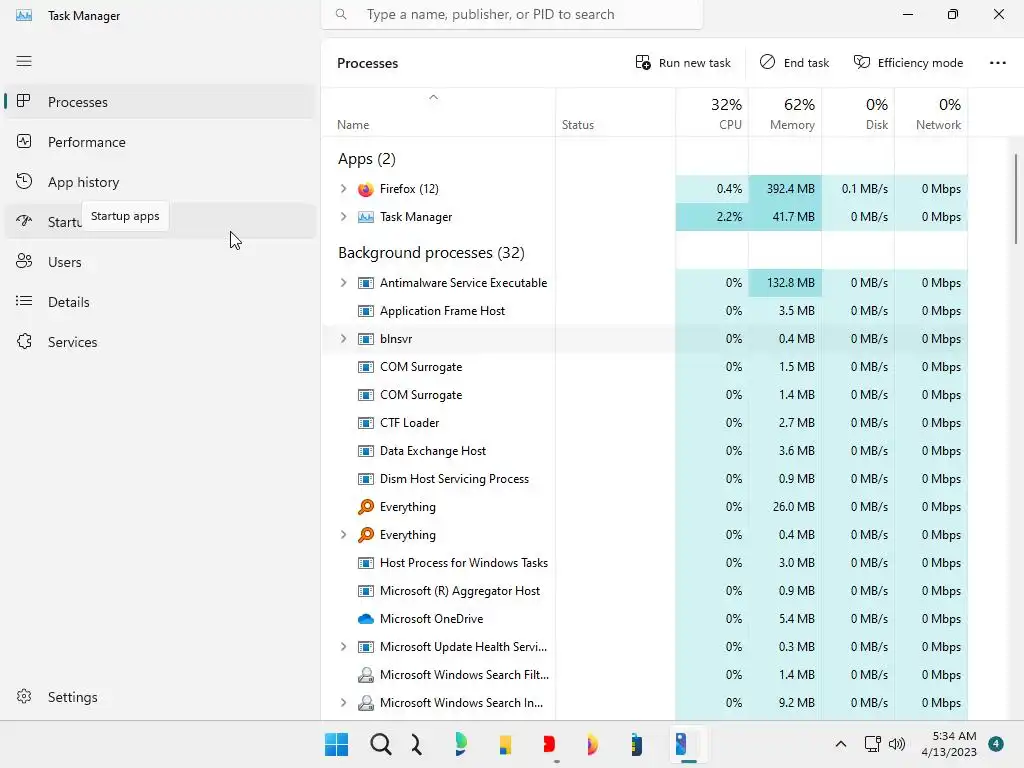
Task: Expand Microsoft Update Health Servi...
Action: (x=344, y=647)
